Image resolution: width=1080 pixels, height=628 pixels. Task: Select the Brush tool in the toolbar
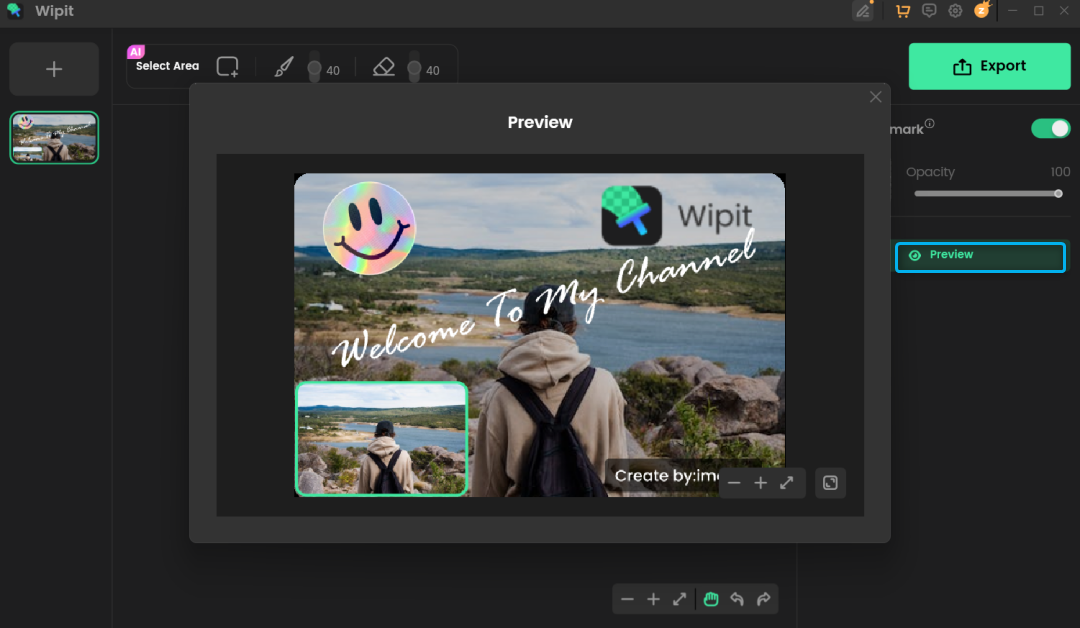coord(285,66)
